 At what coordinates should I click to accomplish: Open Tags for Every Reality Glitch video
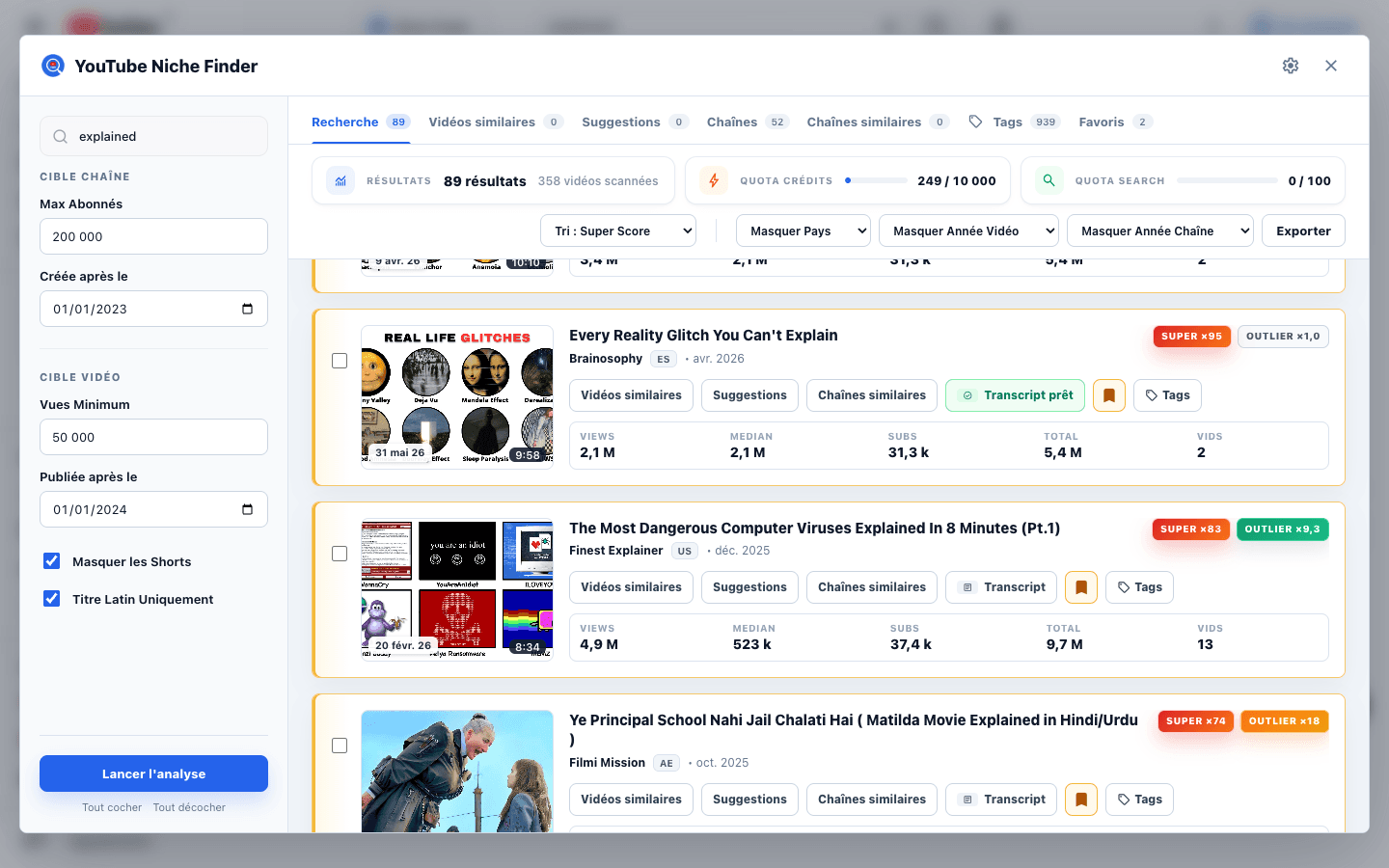(x=1167, y=395)
